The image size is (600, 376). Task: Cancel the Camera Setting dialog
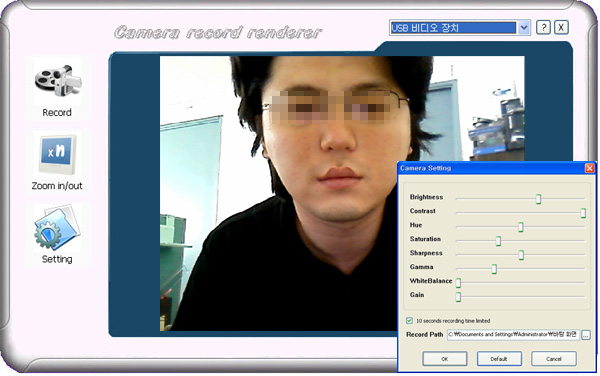[x=553, y=359]
